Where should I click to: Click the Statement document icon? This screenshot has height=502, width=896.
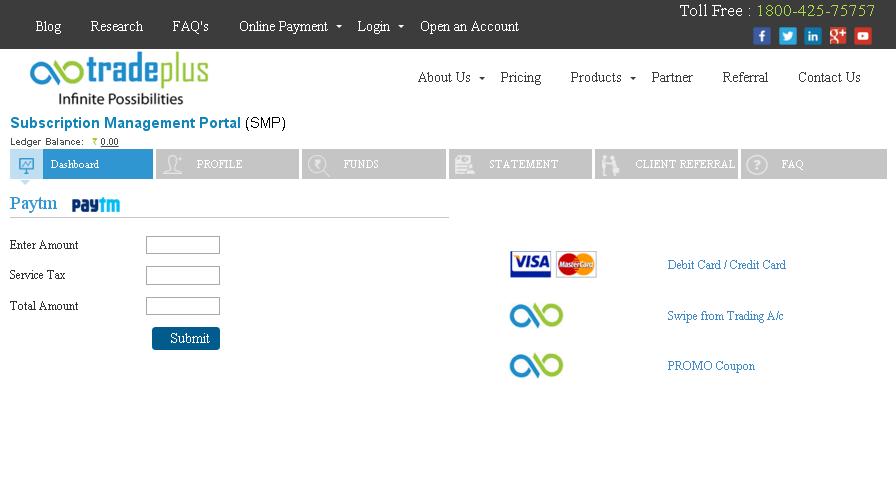[464, 165]
